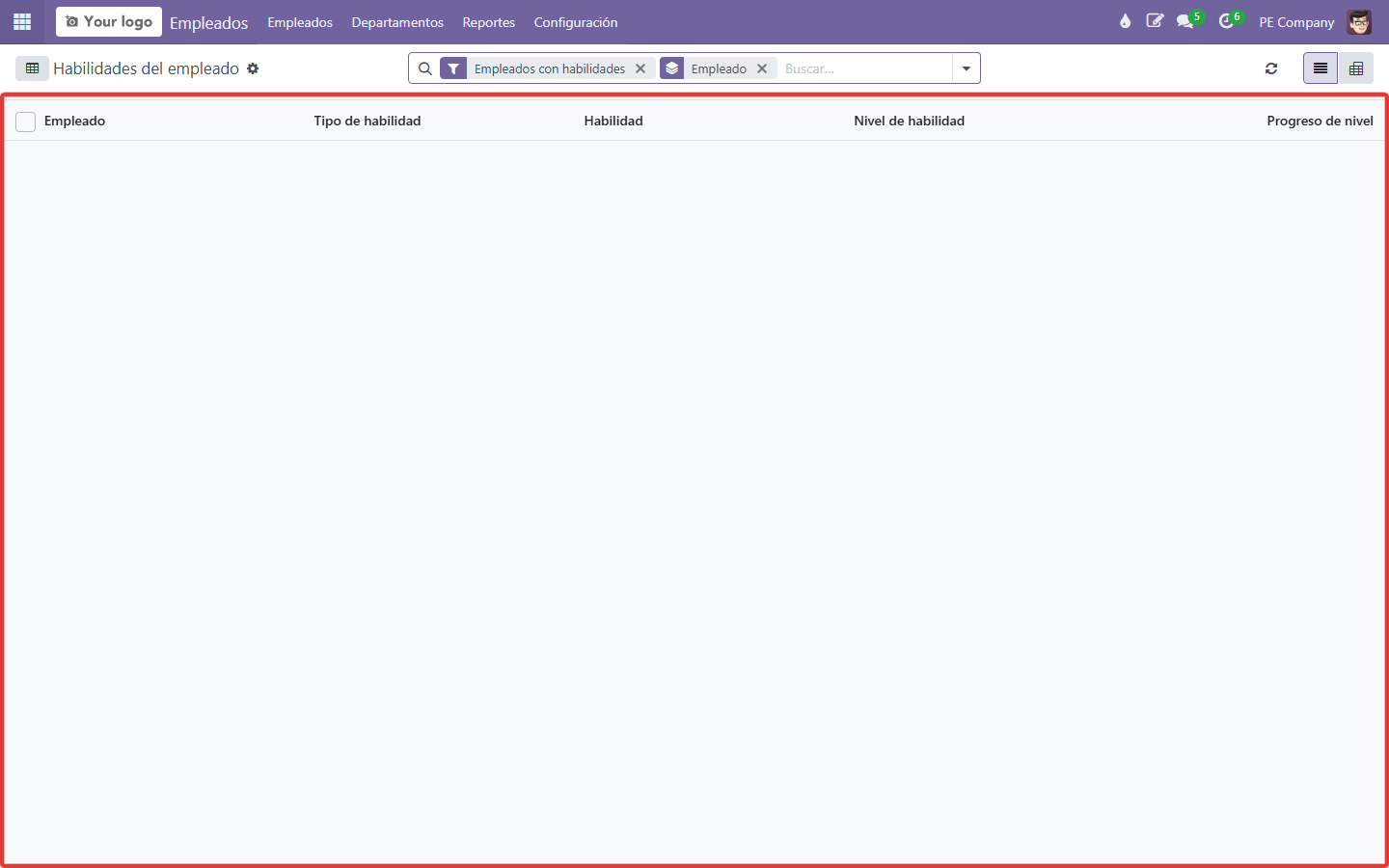
Task: Open the Departamentos menu
Action: point(397,22)
